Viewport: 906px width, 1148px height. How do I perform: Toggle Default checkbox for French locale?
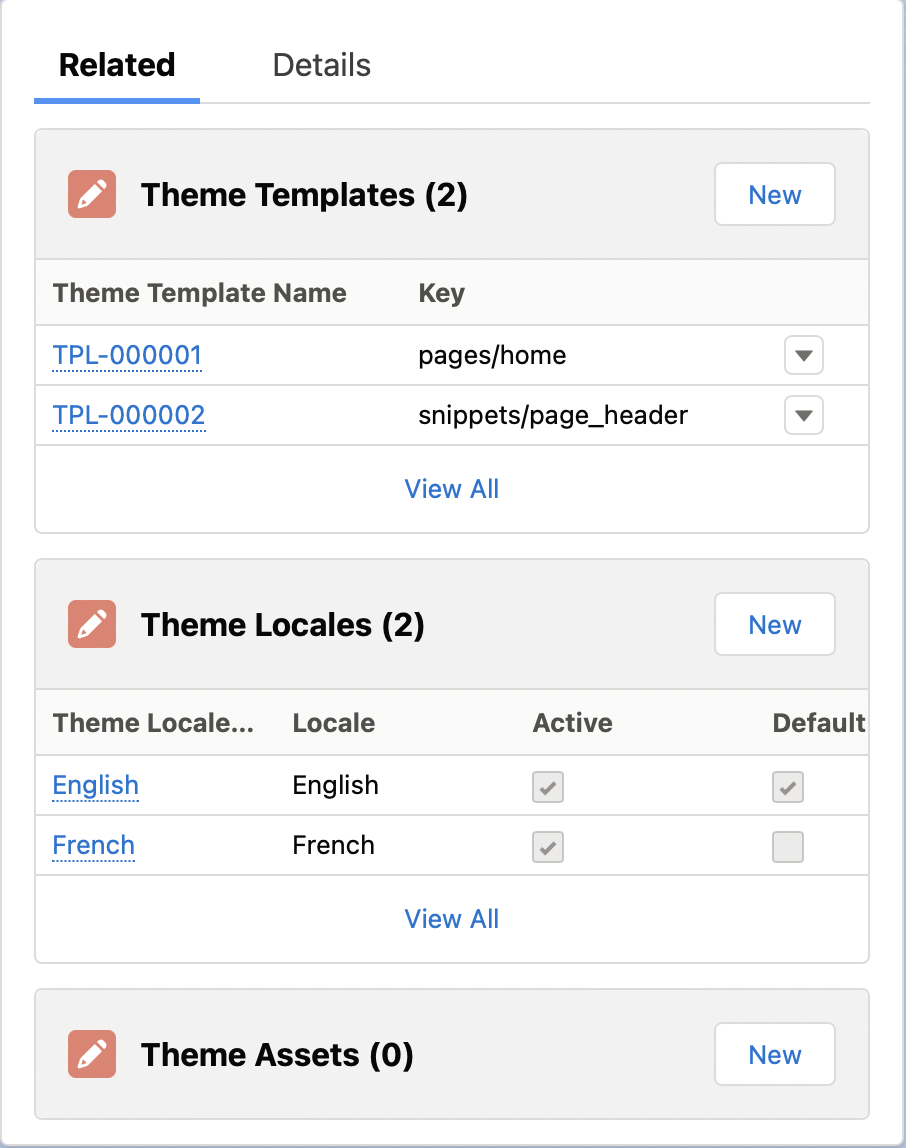coord(788,847)
